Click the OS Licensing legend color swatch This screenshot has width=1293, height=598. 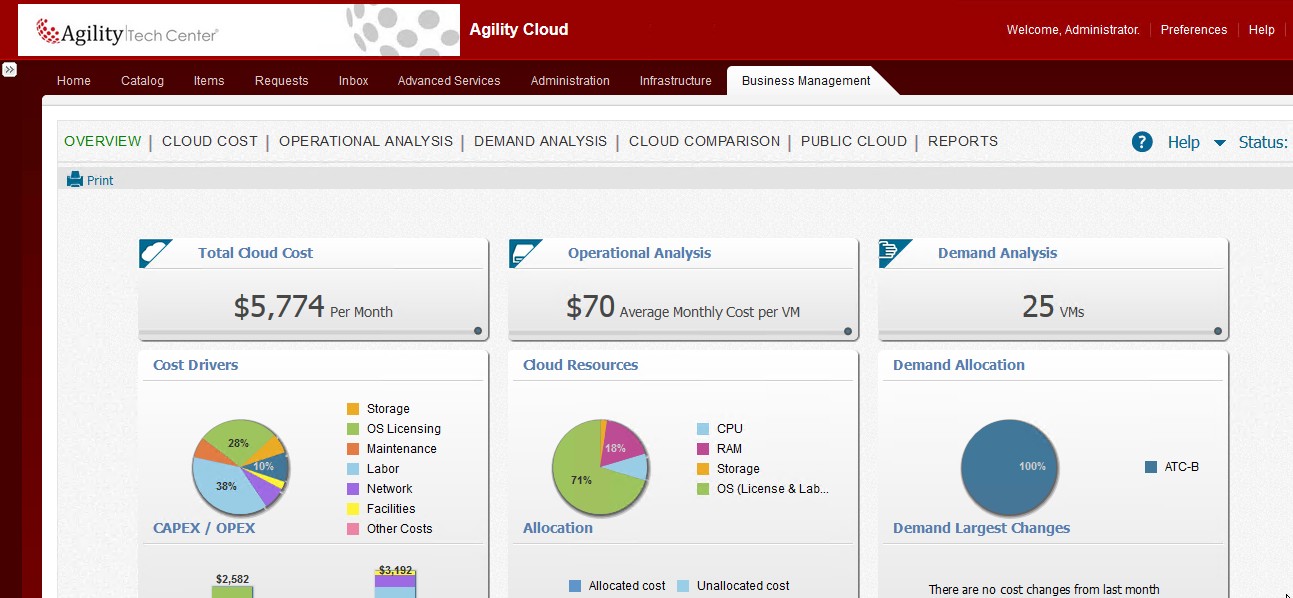pyautogui.click(x=353, y=429)
